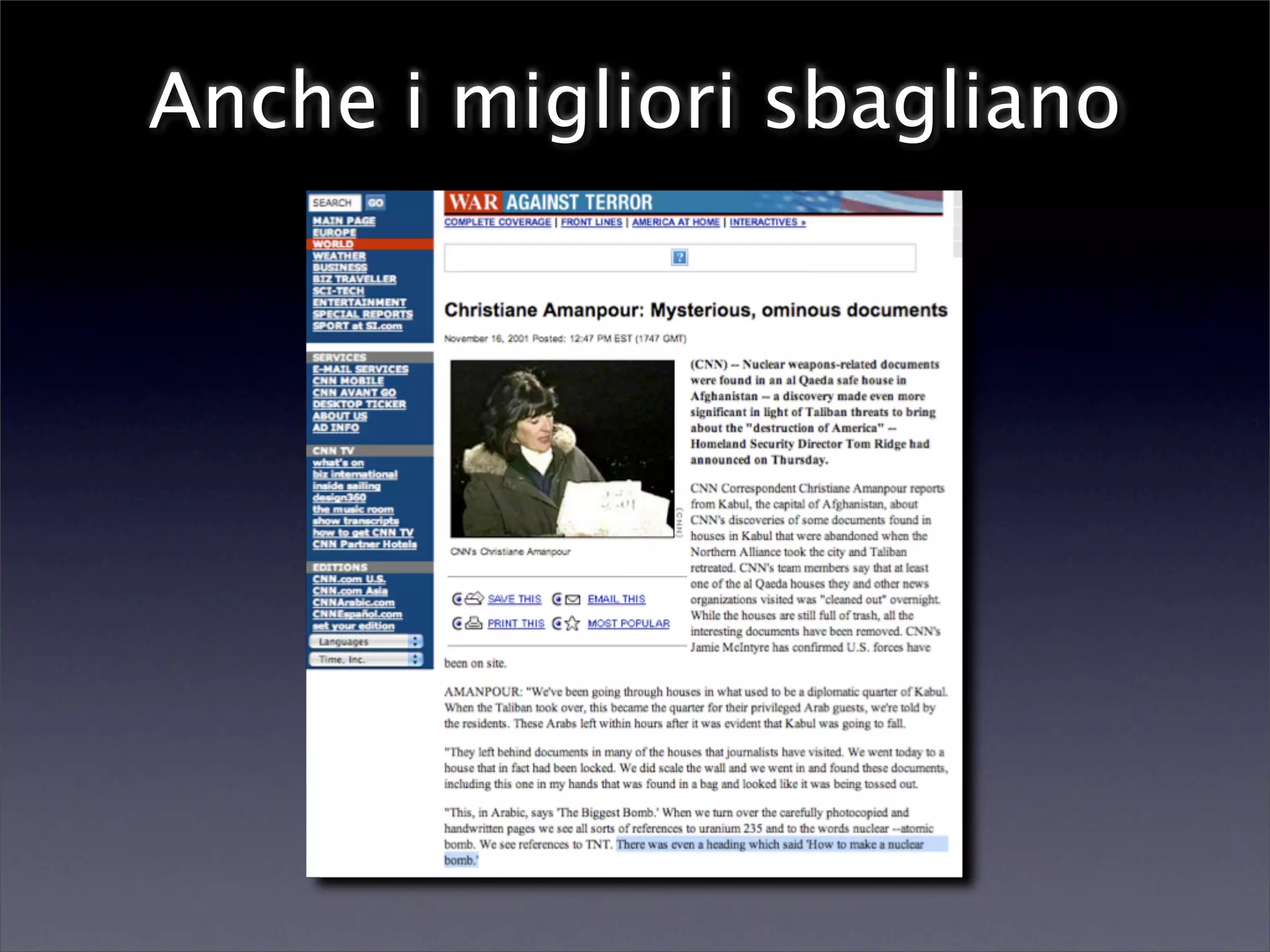
Task: Open AMERICA AT HOME coverage link
Action: click(x=675, y=222)
